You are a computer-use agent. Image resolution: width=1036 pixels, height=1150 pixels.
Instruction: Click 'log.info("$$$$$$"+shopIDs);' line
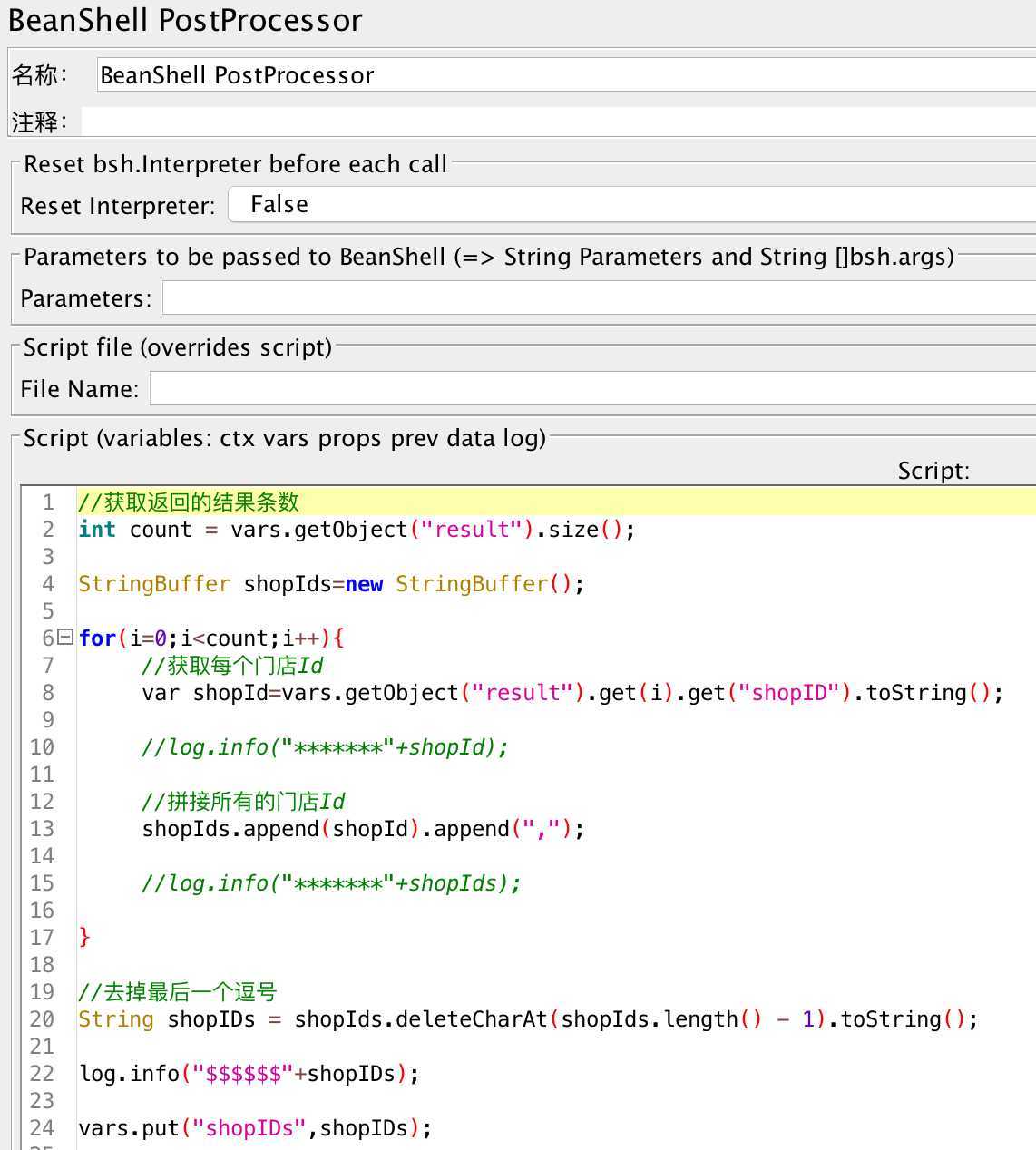coord(249,1074)
